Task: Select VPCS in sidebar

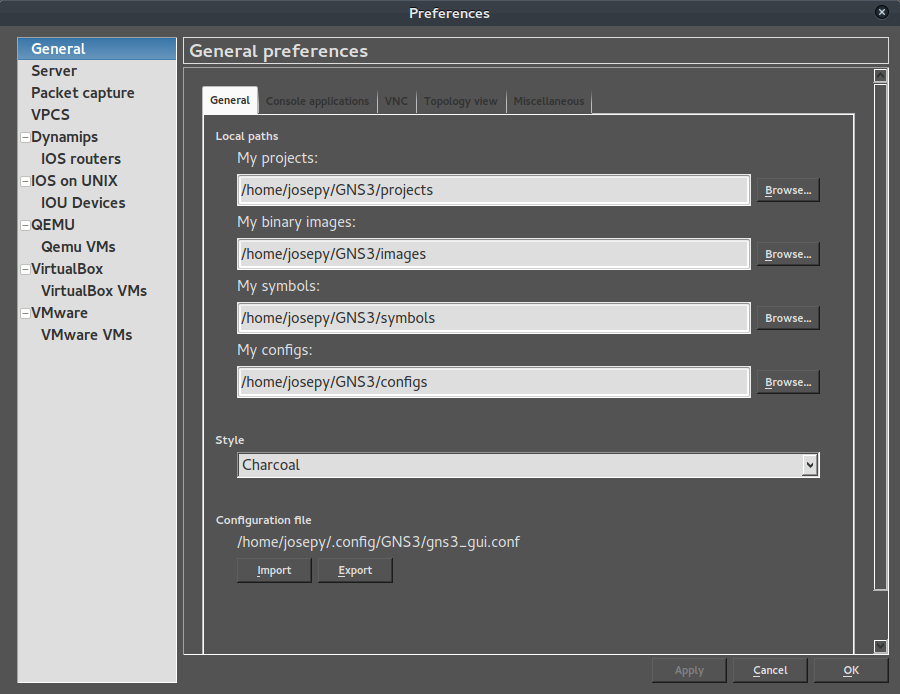Action: [51, 115]
